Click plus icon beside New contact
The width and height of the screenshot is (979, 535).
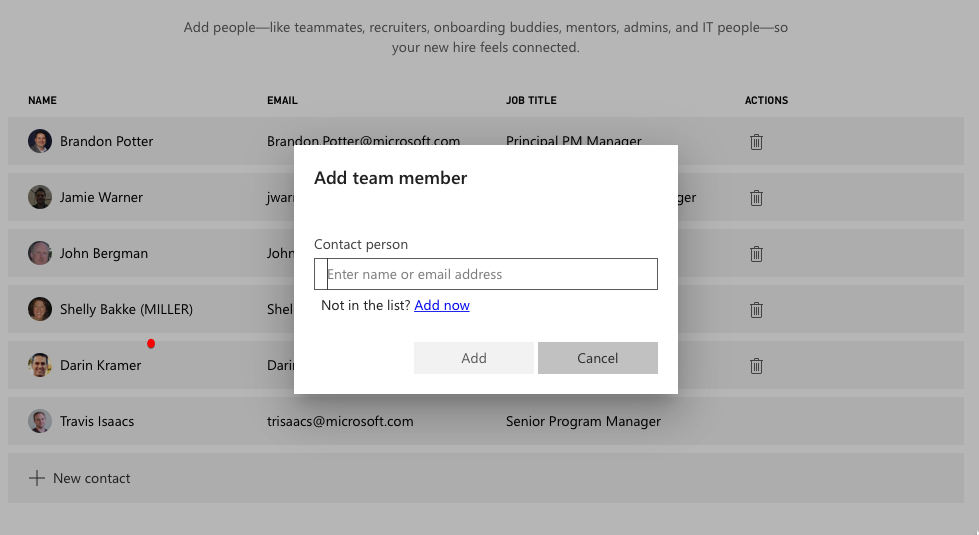pos(37,478)
